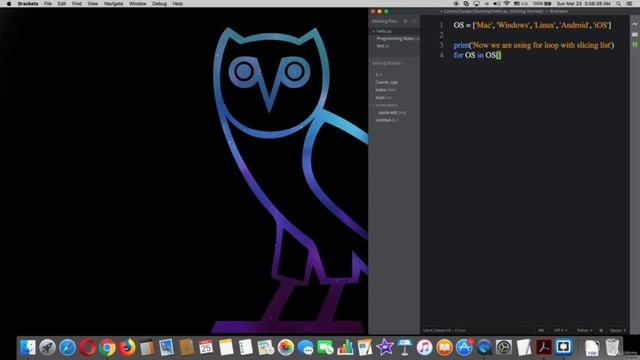640x360 pixels.
Task: Open Messages in the Dock
Action: pyautogui.click(x=306, y=348)
